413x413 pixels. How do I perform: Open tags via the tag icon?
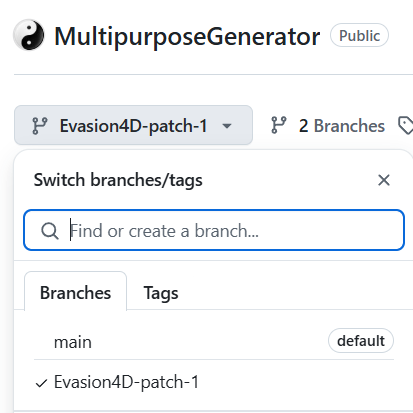pos(406,125)
